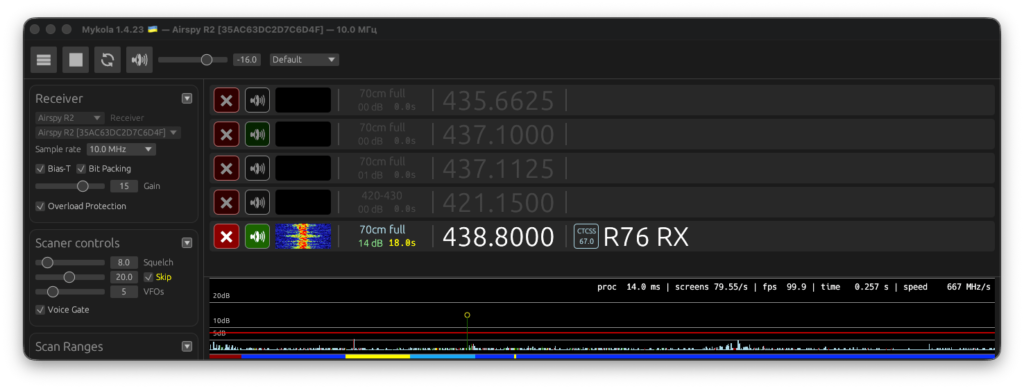This screenshot has height=389, width=1024.
Task: Remove the 438.8000 channel with the X
Action: (226, 236)
